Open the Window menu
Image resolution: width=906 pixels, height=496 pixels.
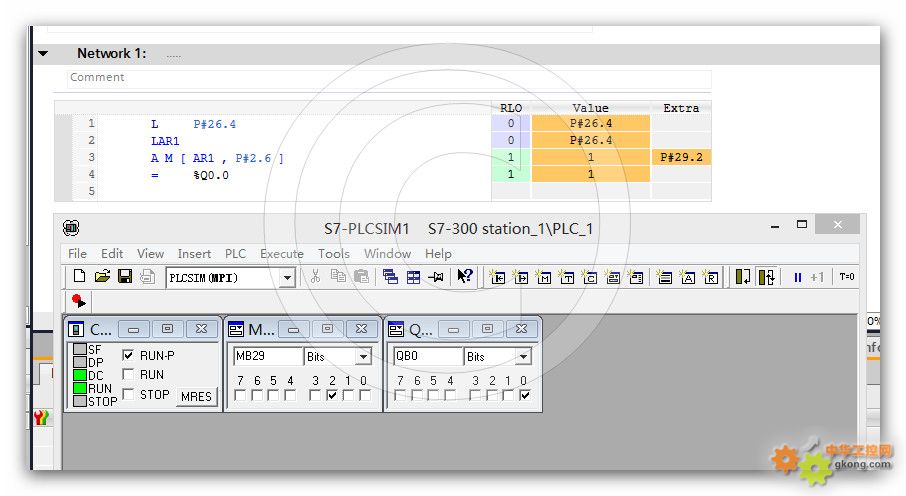(387, 253)
